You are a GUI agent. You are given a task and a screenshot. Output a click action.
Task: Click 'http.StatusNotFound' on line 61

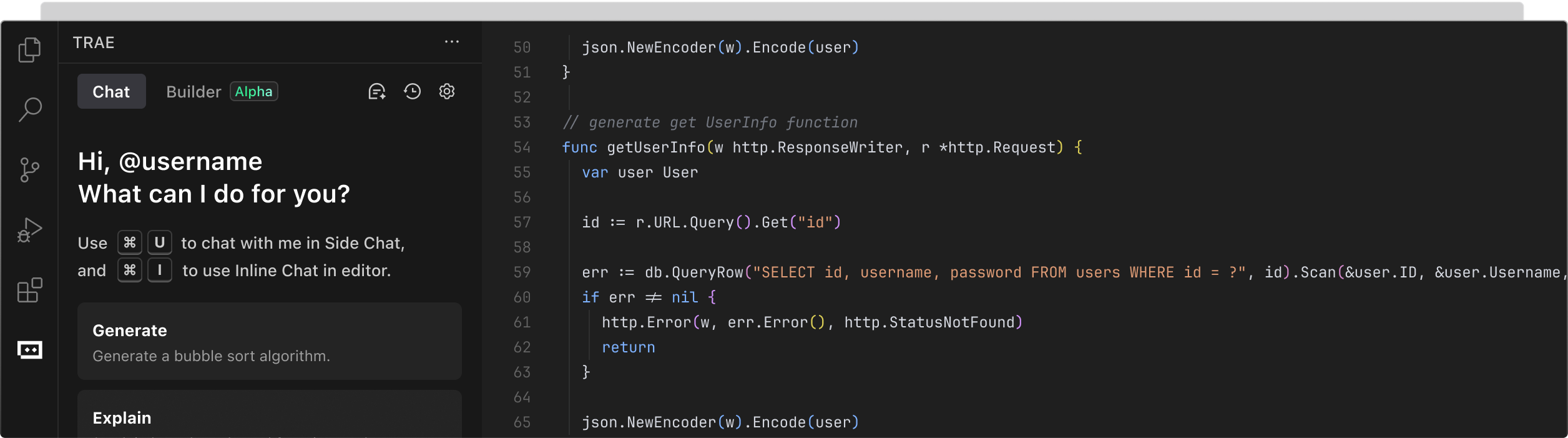(929, 322)
